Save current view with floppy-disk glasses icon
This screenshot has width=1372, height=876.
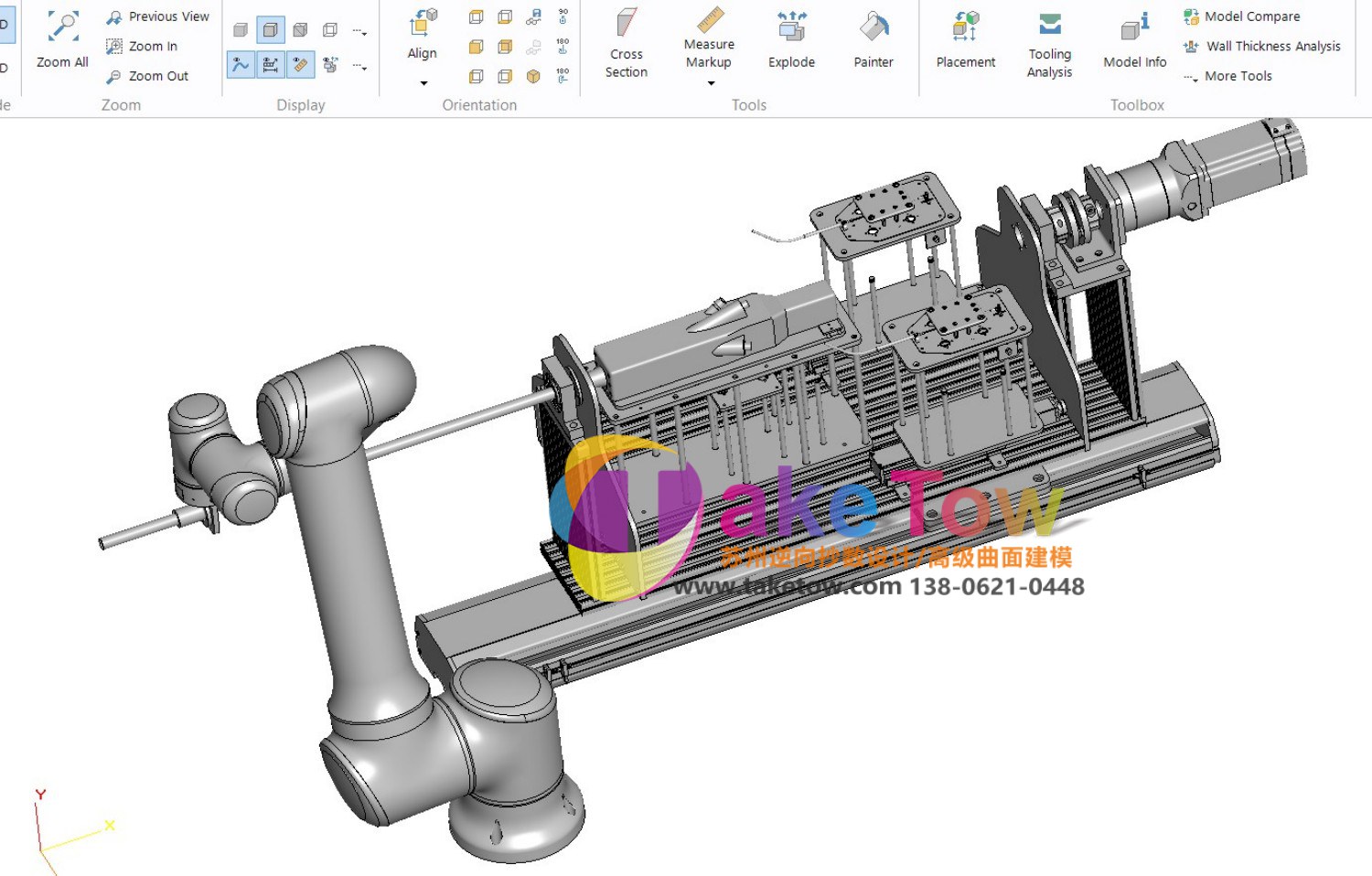(x=534, y=16)
